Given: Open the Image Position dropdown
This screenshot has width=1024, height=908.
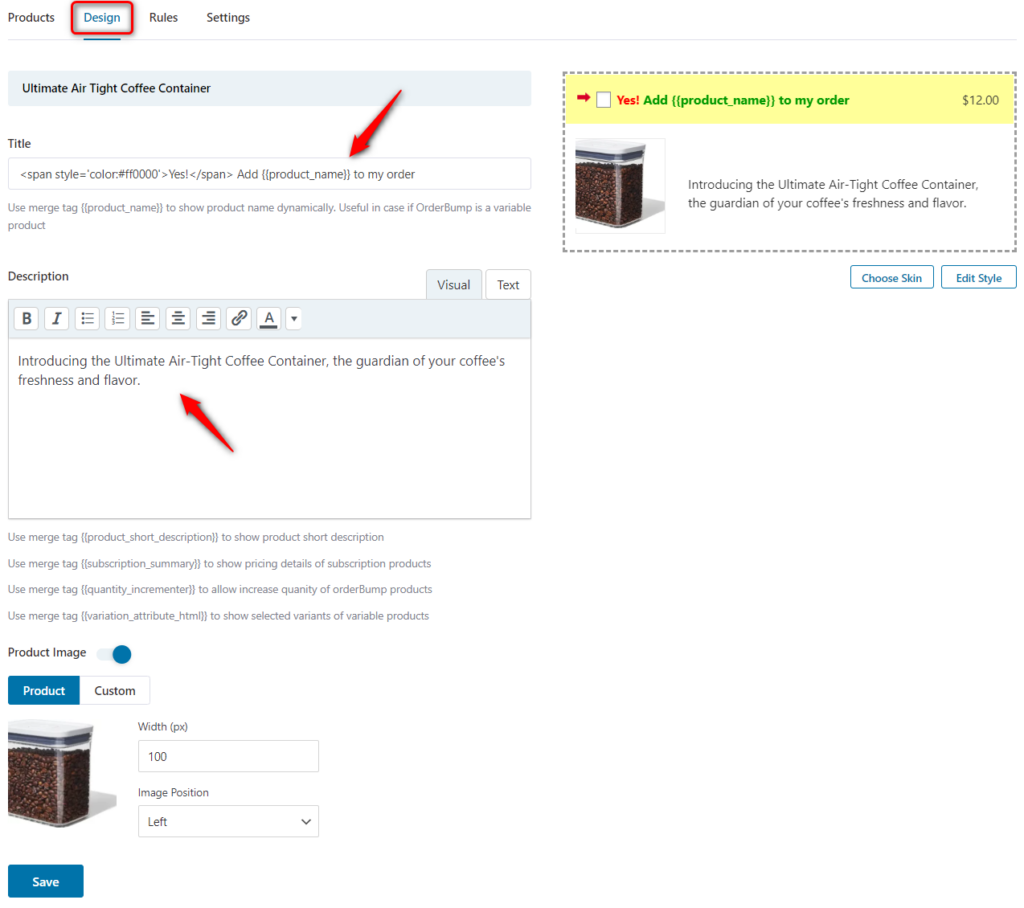Looking at the screenshot, I should [x=228, y=821].
